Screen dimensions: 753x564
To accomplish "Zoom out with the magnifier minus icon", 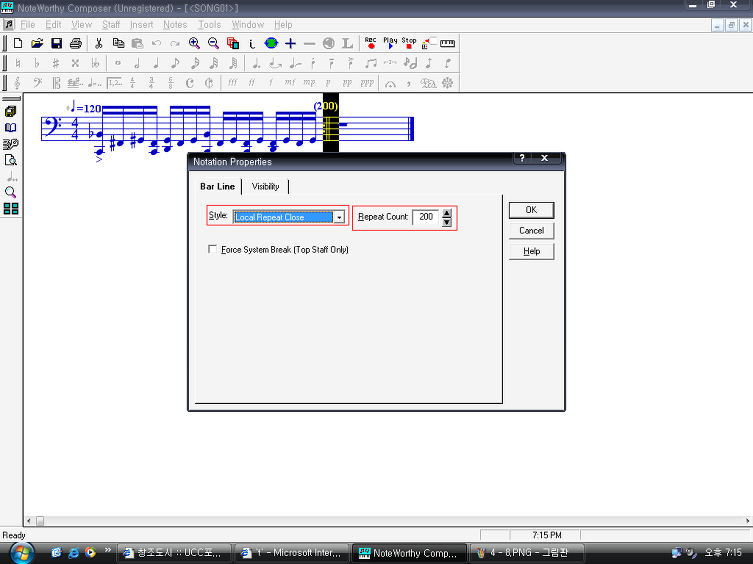I will (x=214, y=43).
